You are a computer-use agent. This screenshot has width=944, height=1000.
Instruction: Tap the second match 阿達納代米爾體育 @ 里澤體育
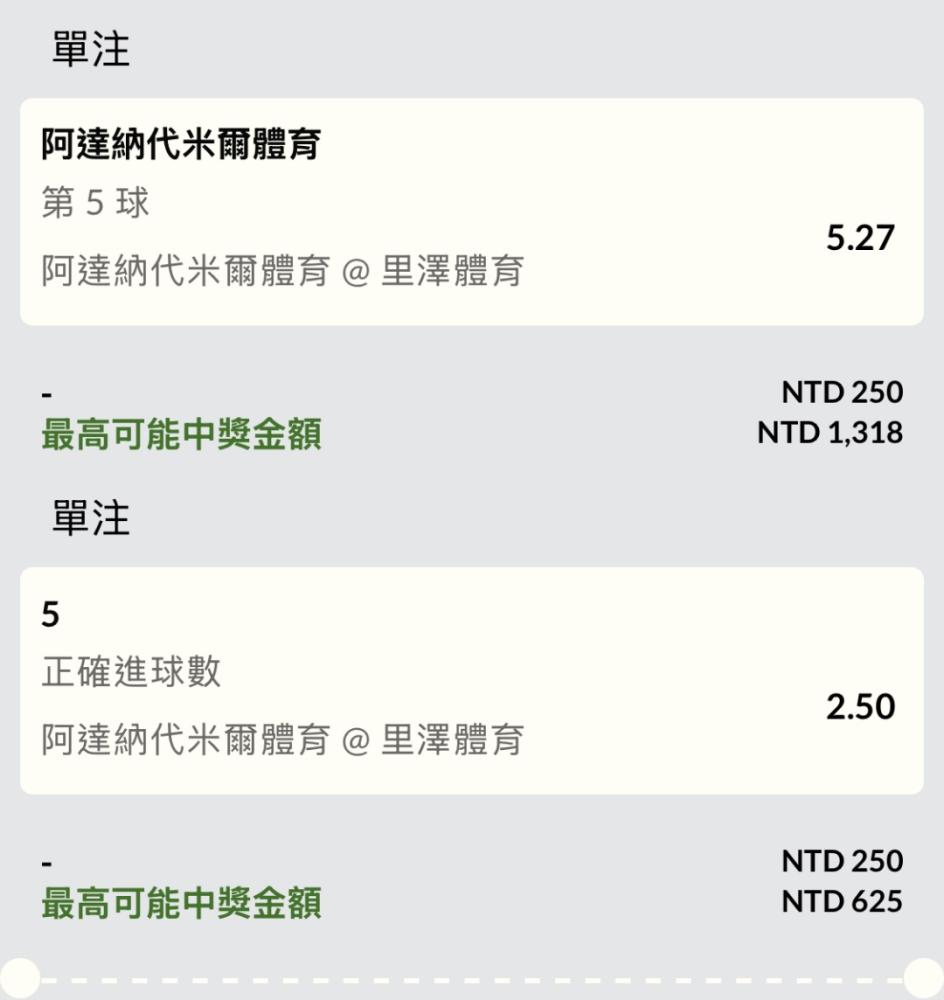pyautogui.click(x=283, y=739)
